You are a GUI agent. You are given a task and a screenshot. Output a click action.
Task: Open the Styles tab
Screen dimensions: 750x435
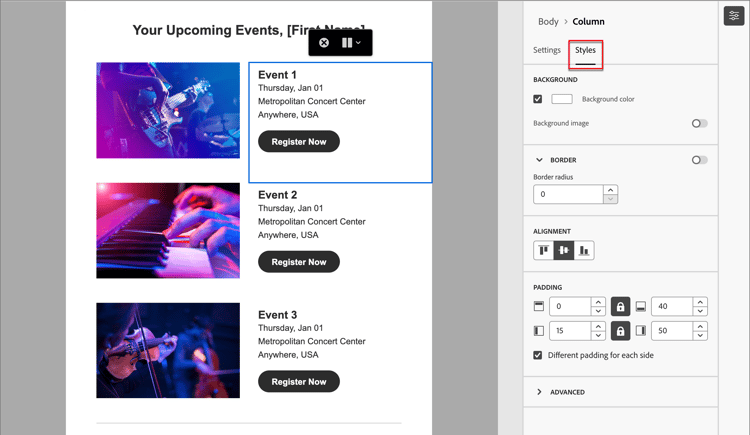(585, 50)
